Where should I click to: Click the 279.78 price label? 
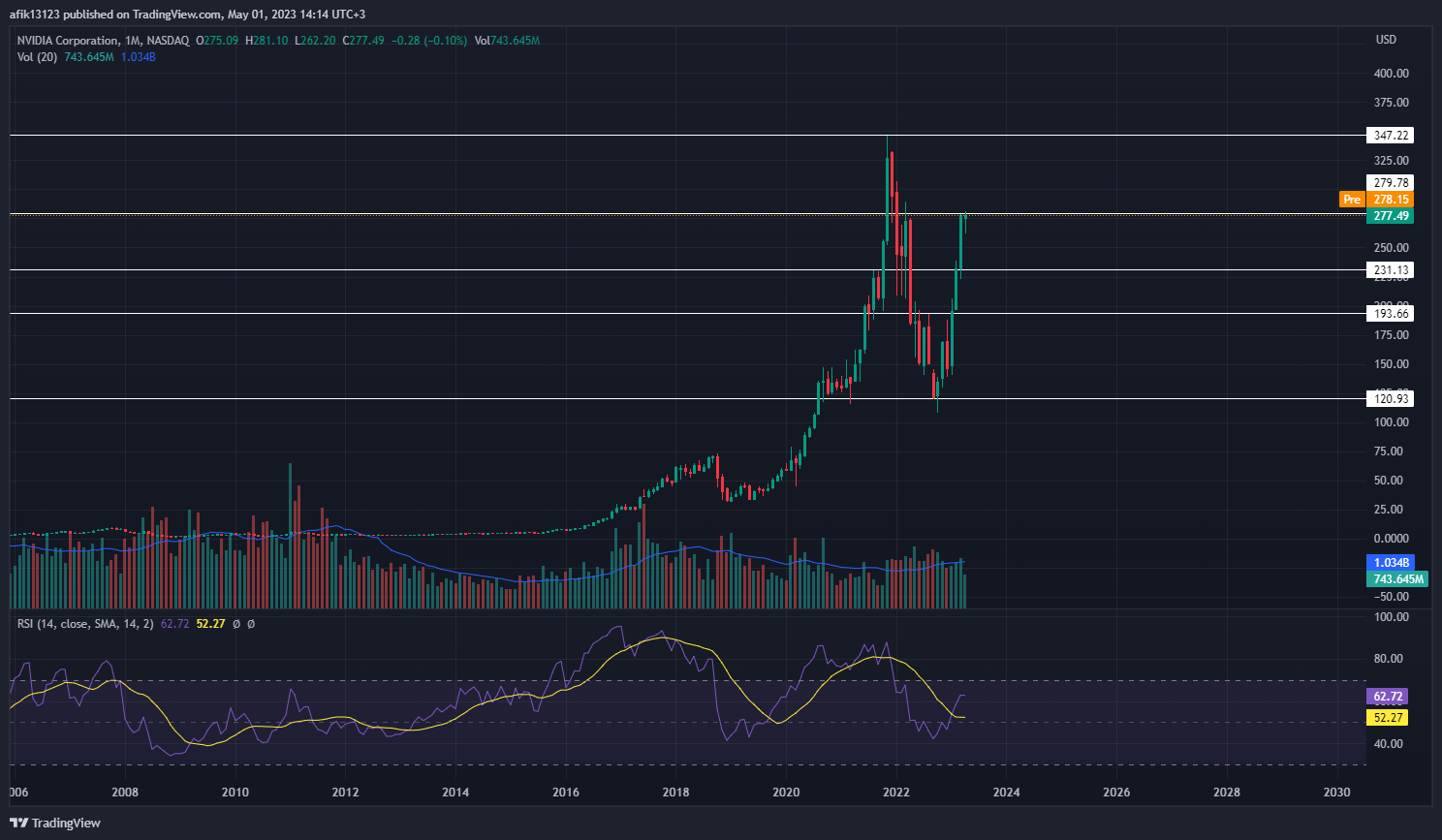point(1391,183)
